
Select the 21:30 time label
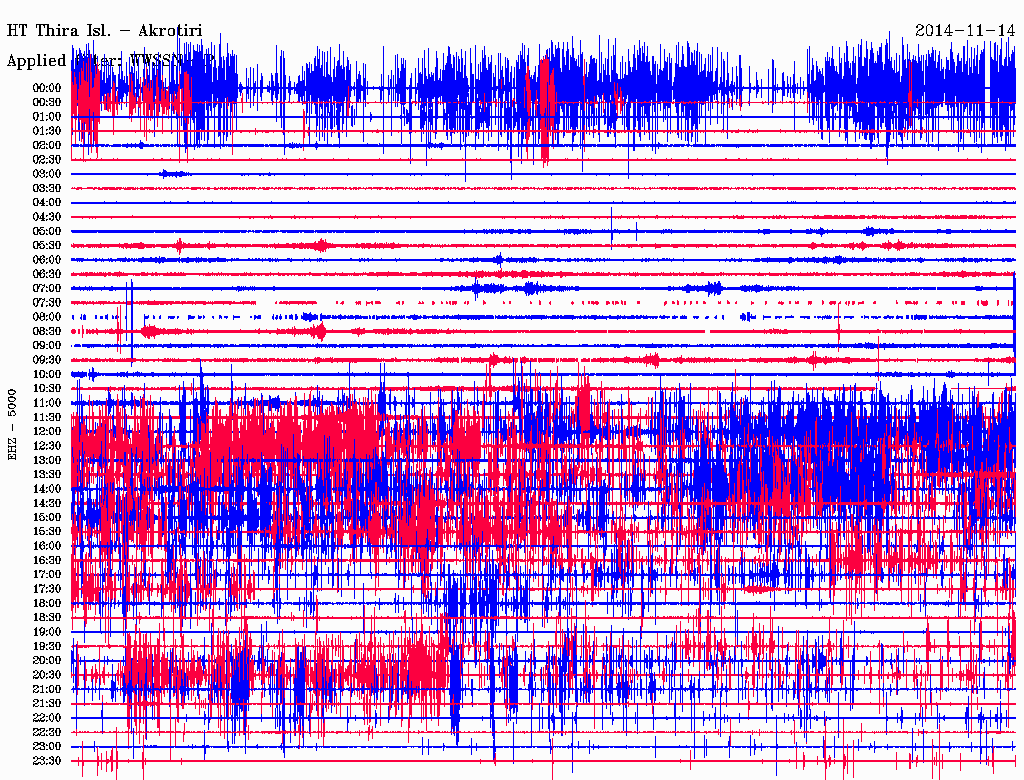(x=46, y=704)
